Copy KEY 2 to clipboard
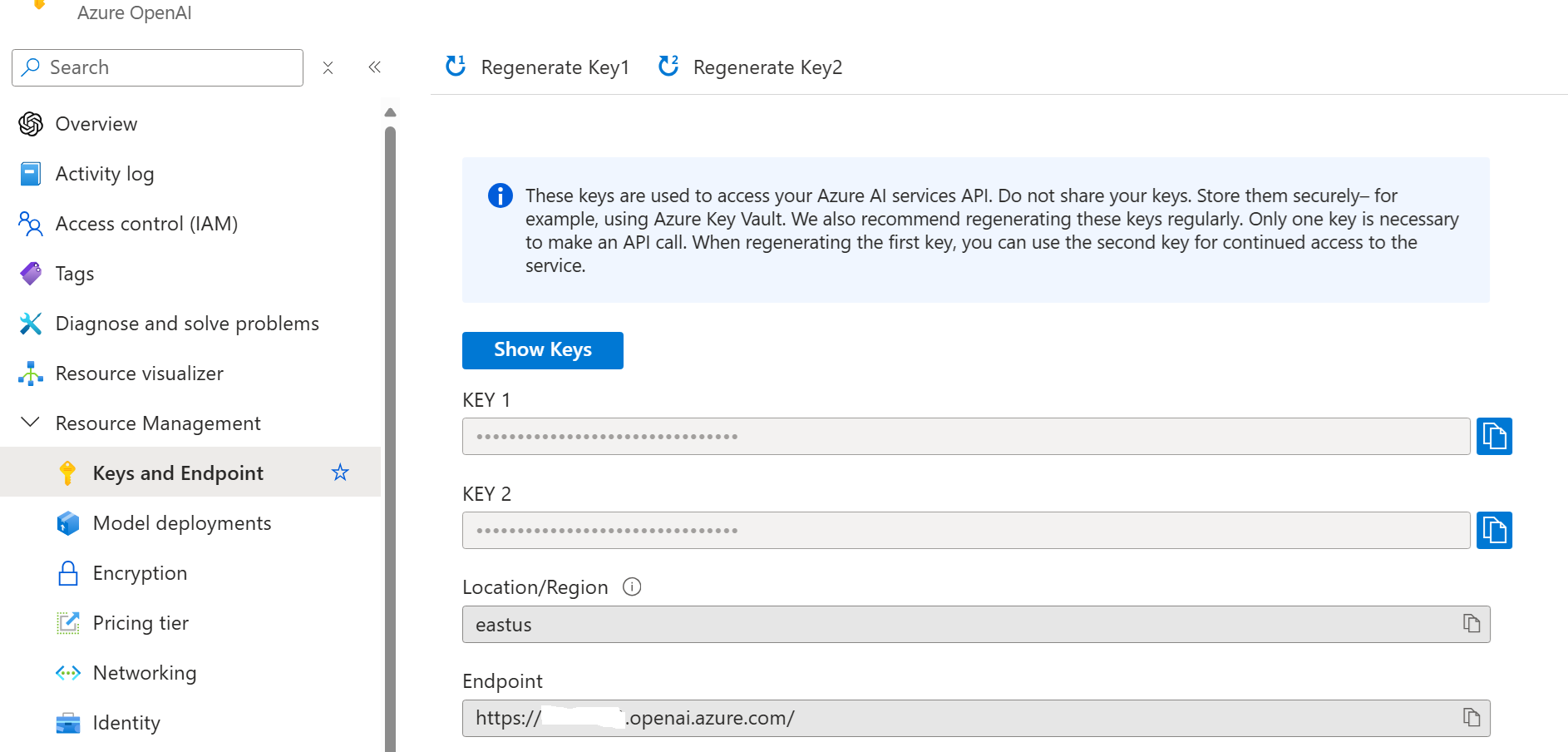This screenshot has height=752, width=1568. pos(1494,531)
